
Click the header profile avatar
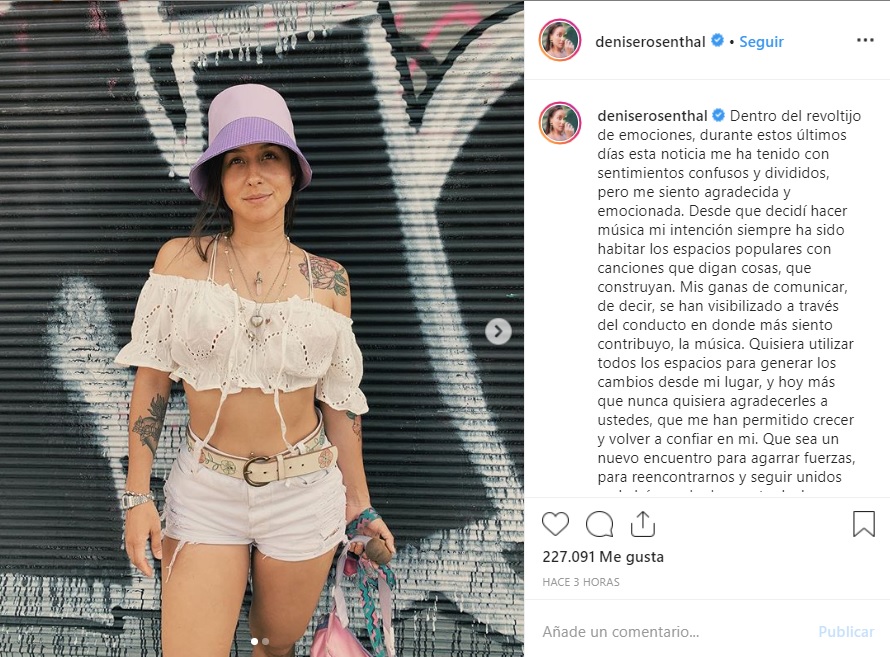tap(560, 40)
